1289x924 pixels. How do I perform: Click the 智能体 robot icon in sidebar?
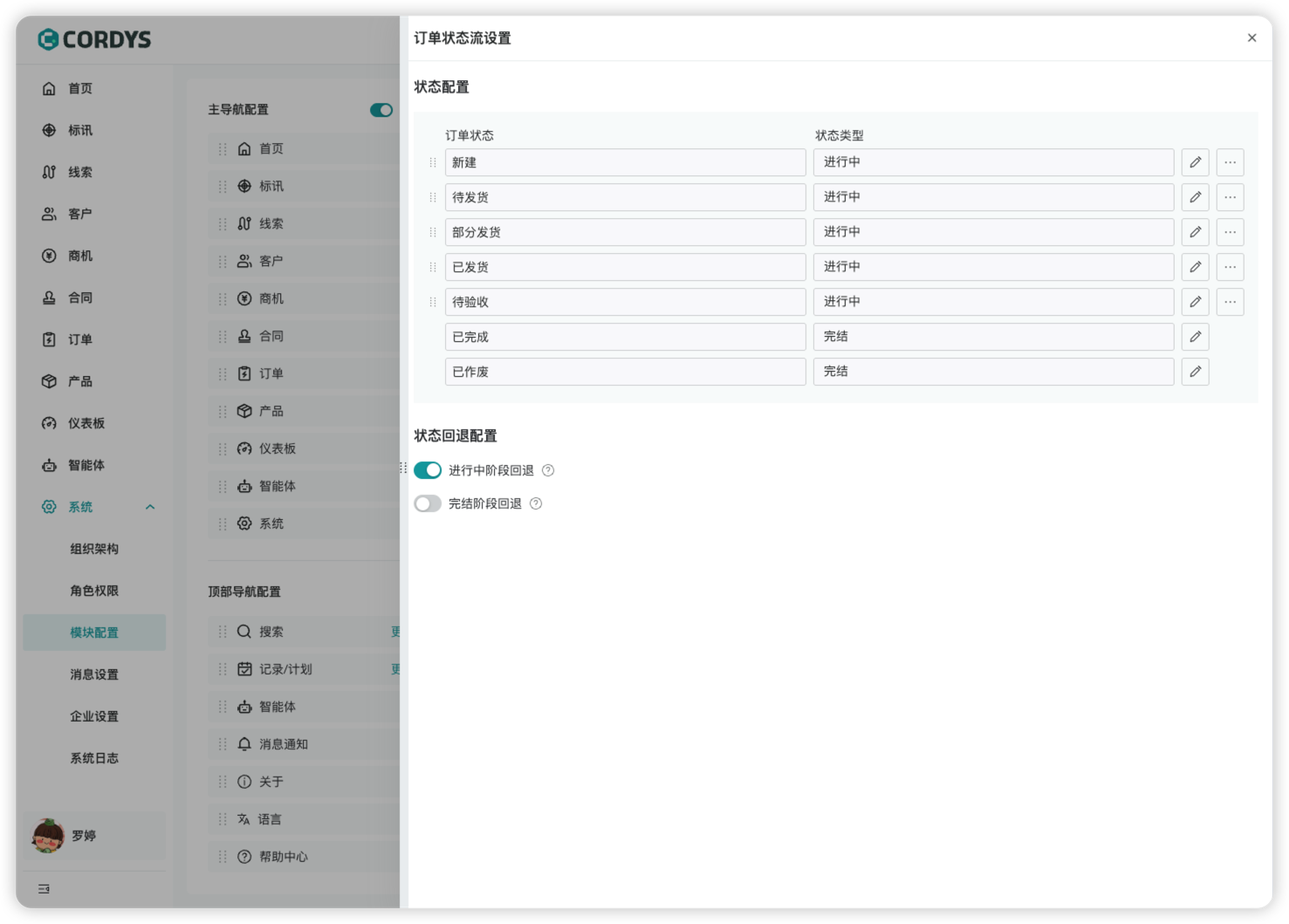[x=49, y=465]
